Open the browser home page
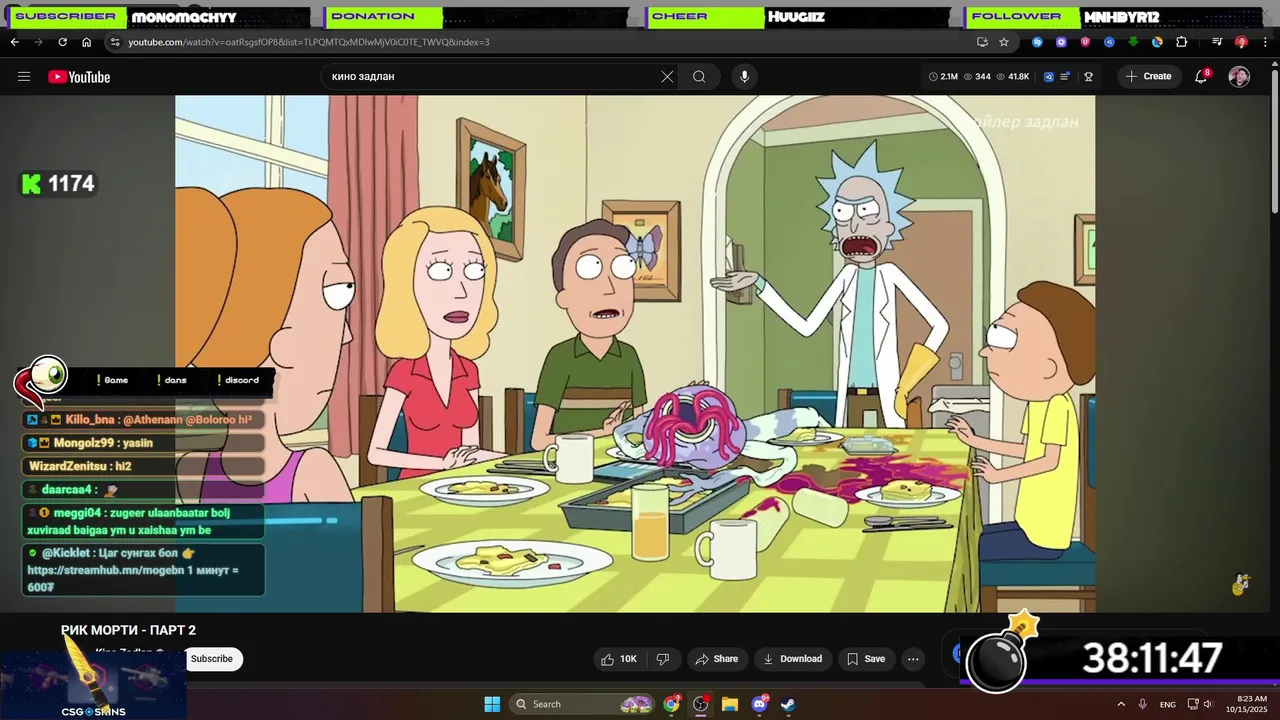 (86, 42)
